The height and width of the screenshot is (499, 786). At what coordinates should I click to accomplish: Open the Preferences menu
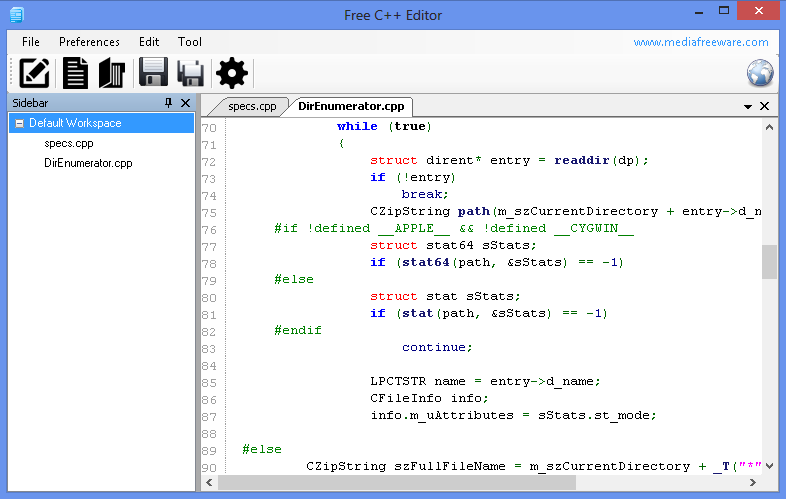[x=89, y=42]
